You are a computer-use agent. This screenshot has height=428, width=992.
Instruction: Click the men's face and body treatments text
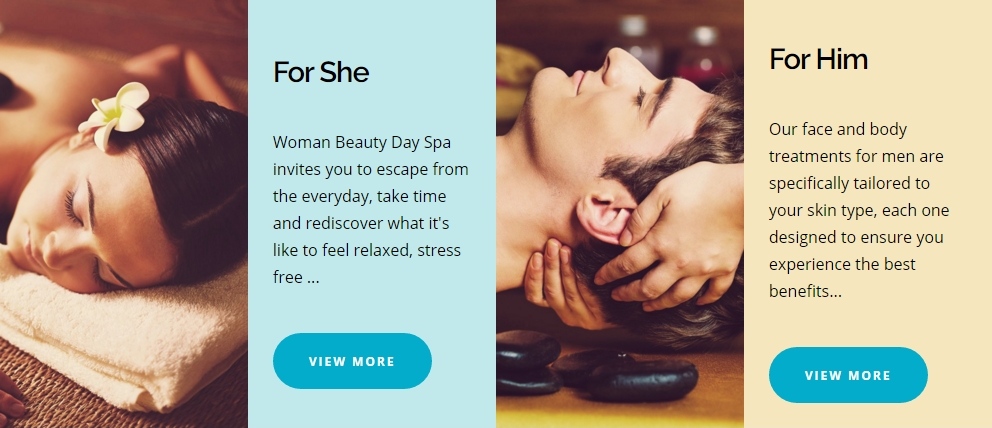tap(859, 210)
